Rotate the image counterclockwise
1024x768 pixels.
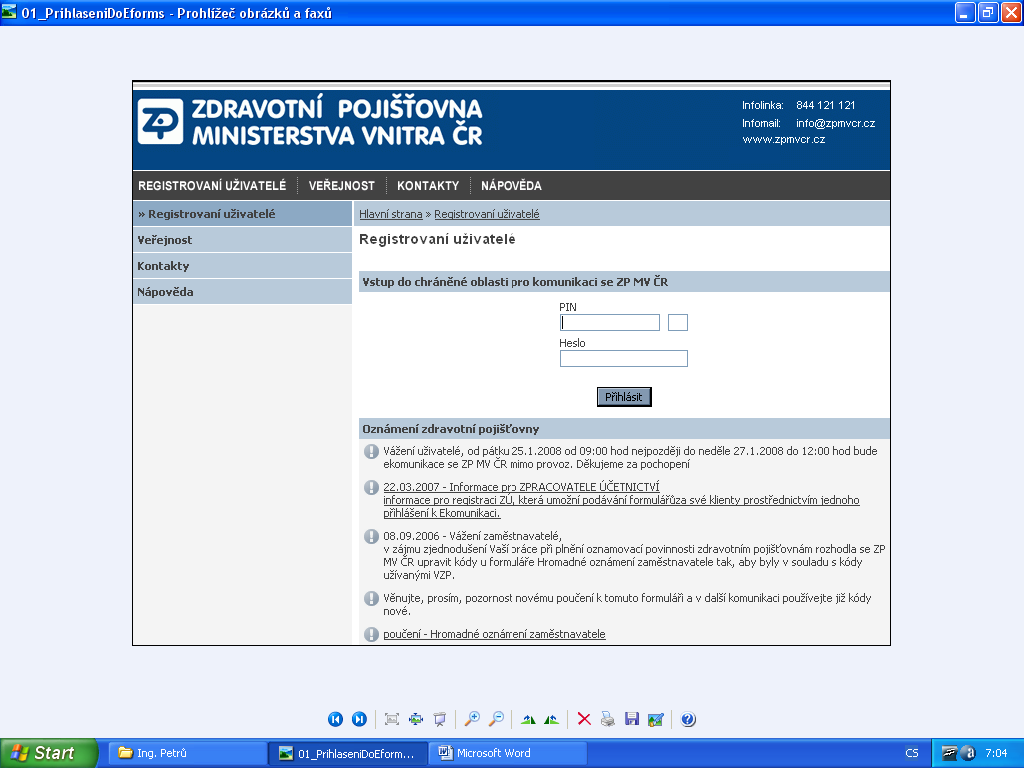(552, 719)
